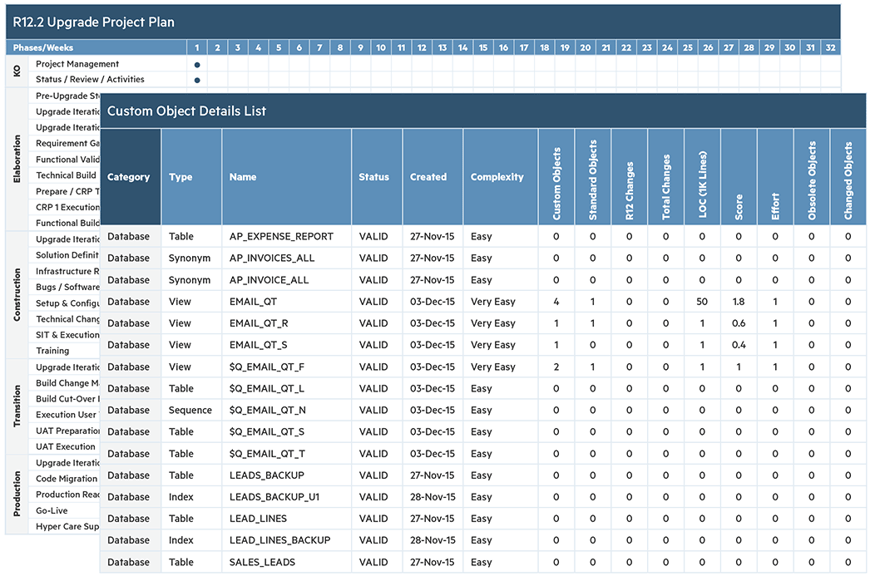Select the Status column header
Image resolution: width=875 pixels, height=581 pixels.
(377, 177)
